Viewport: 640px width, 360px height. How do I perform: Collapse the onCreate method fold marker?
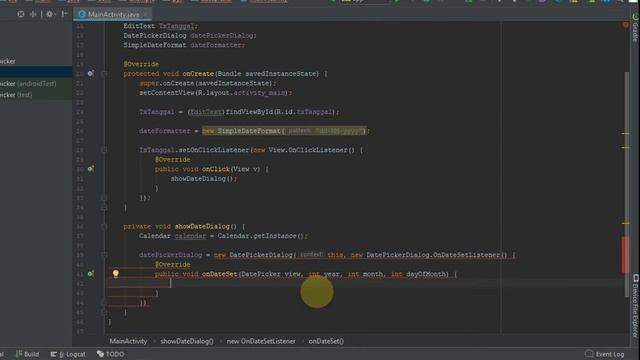point(104,74)
